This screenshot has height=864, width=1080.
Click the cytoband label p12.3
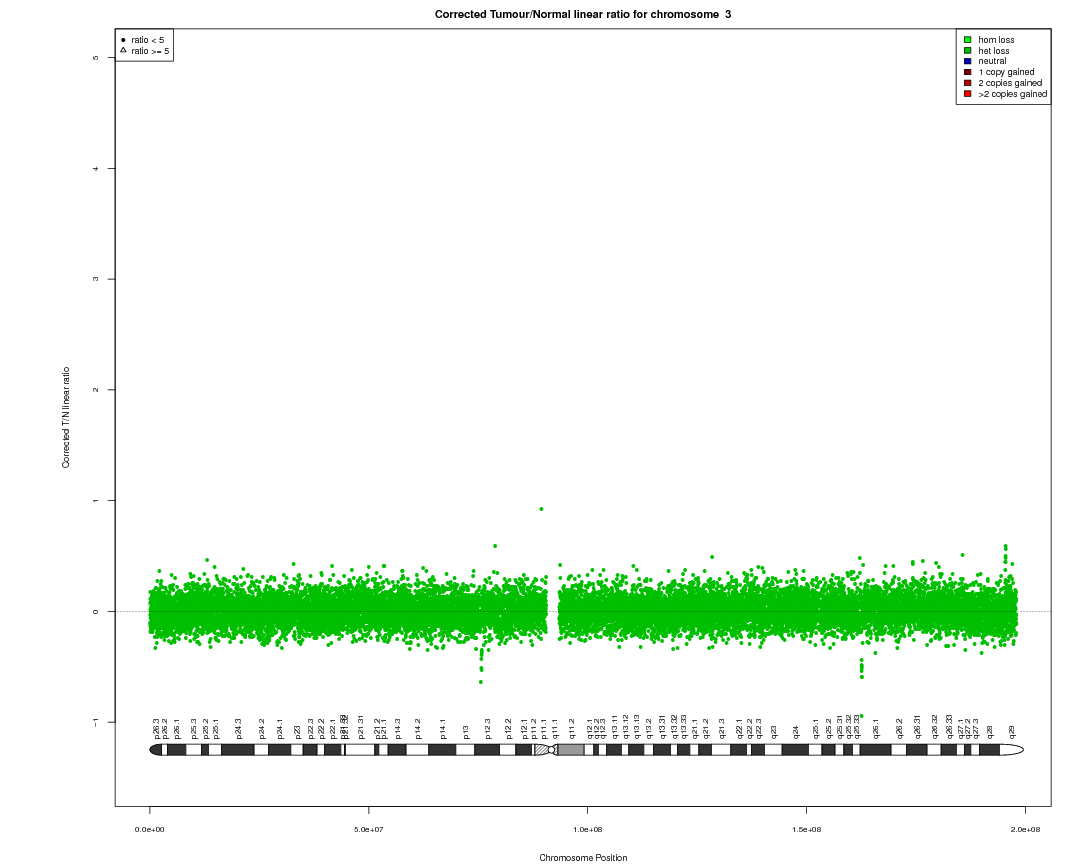coord(488,729)
